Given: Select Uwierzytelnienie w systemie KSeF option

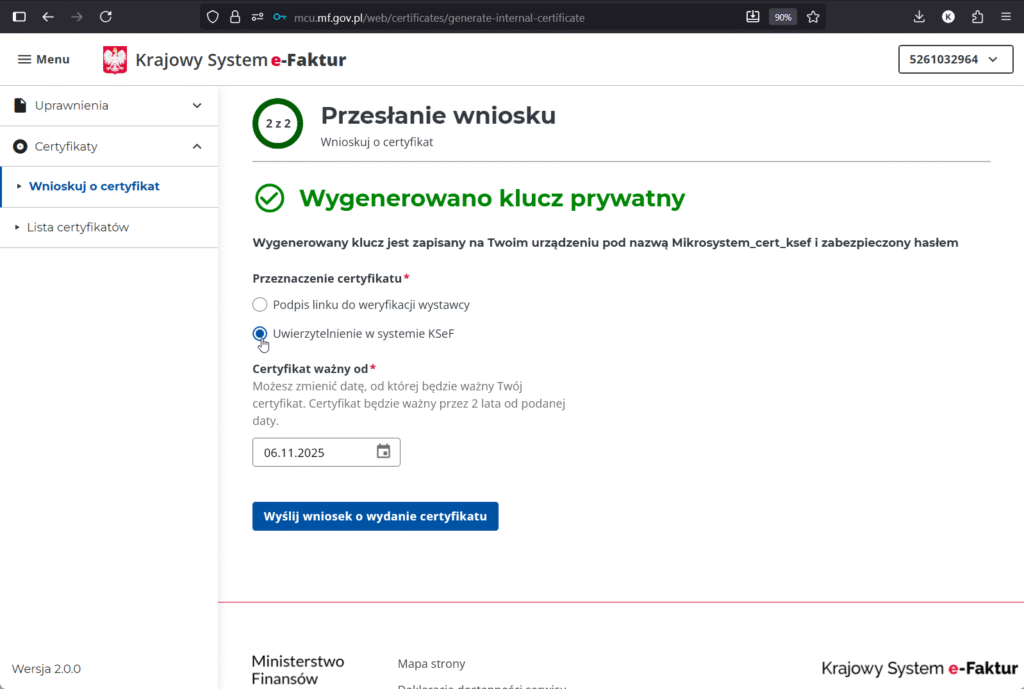Looking at the screenshot, I should [x=260, y=333].
